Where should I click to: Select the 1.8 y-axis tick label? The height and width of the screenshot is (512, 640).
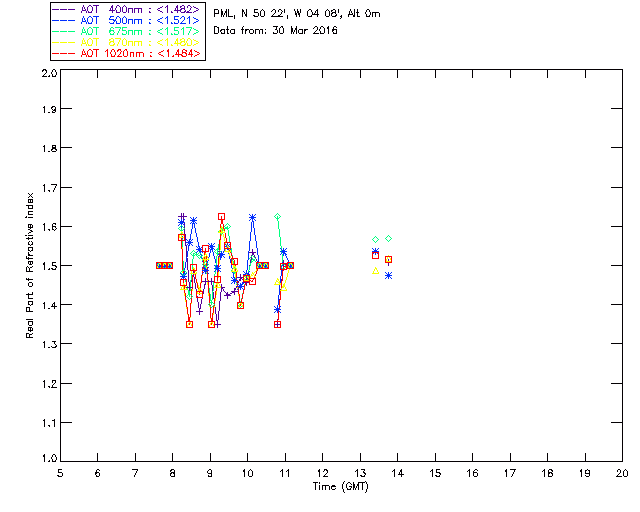click(x=49, y=148)
